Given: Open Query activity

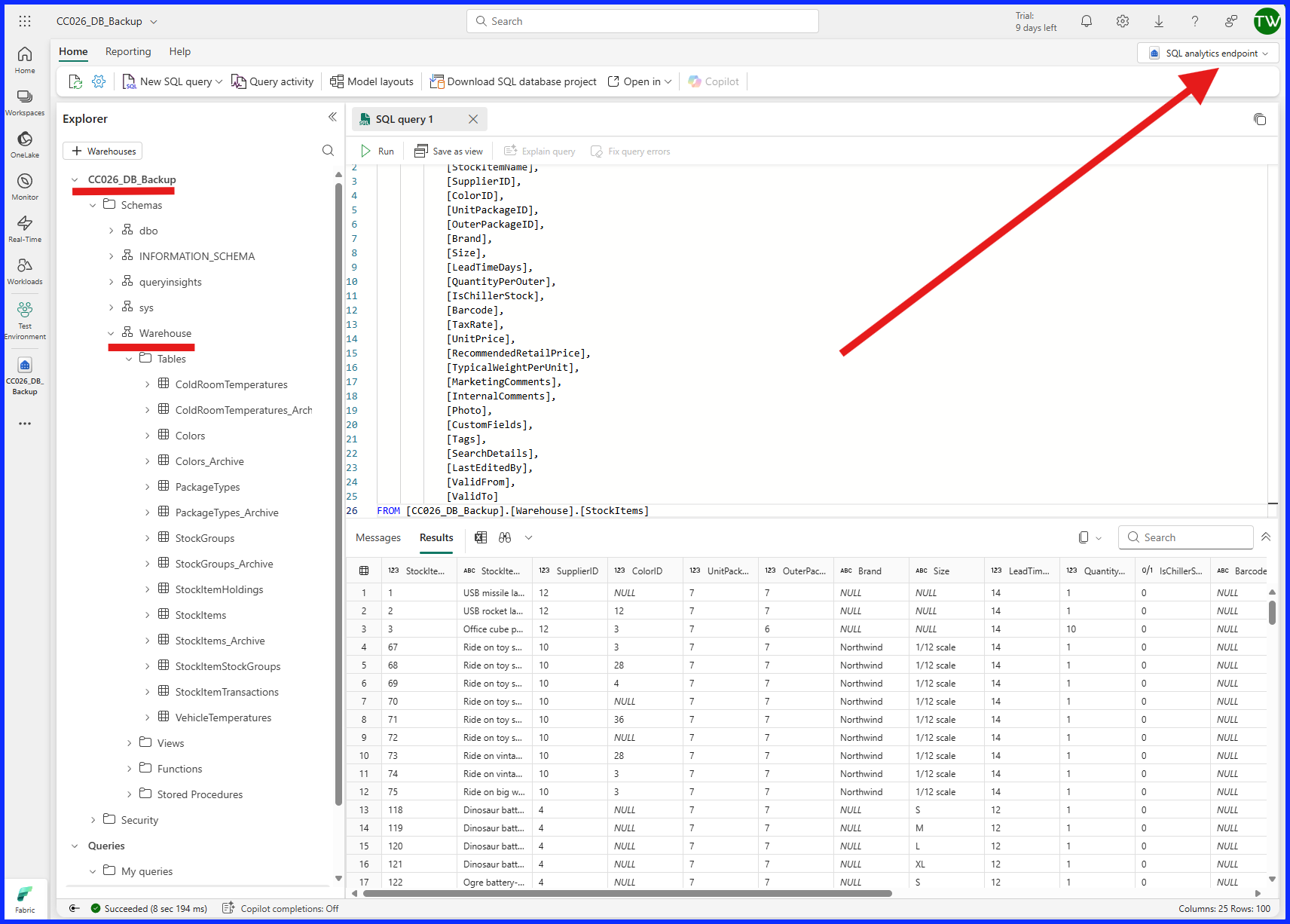Looking at the screenshot, I should 273,81.
